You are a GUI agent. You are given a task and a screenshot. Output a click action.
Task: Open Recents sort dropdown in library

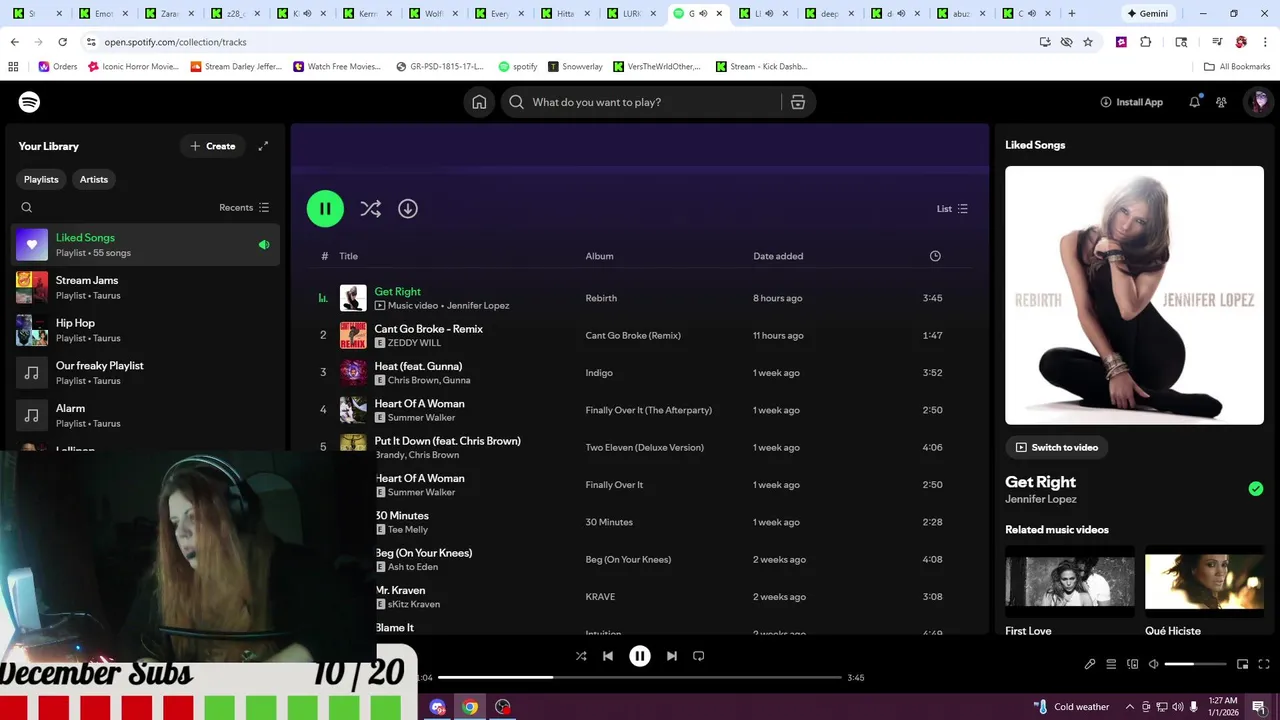pos(244,208)
